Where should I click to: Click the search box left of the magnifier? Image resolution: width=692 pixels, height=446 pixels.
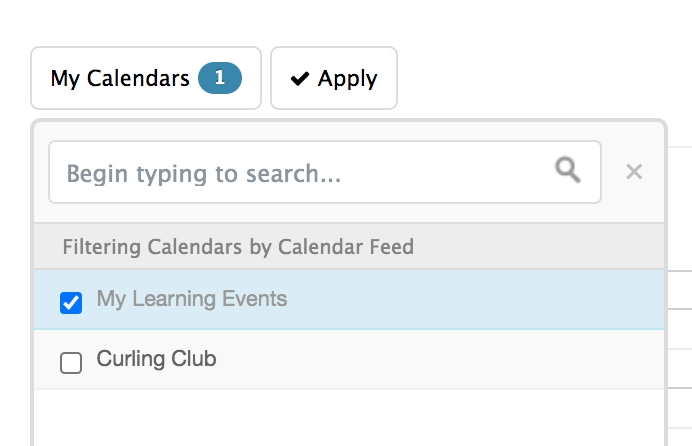[450, 173]
